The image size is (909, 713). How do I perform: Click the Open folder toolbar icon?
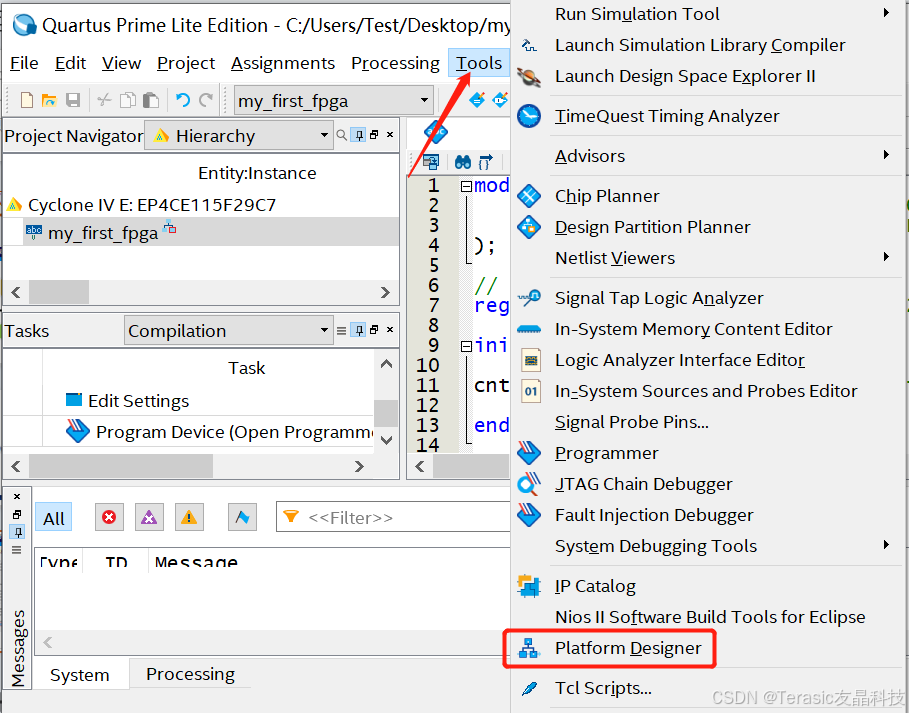49,100
